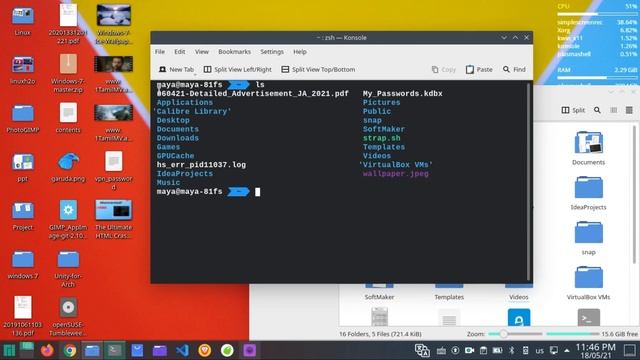Click Split button in Dolphin file manager
The width and height of the screenshot is (640, 360).
tap(573, 110)
